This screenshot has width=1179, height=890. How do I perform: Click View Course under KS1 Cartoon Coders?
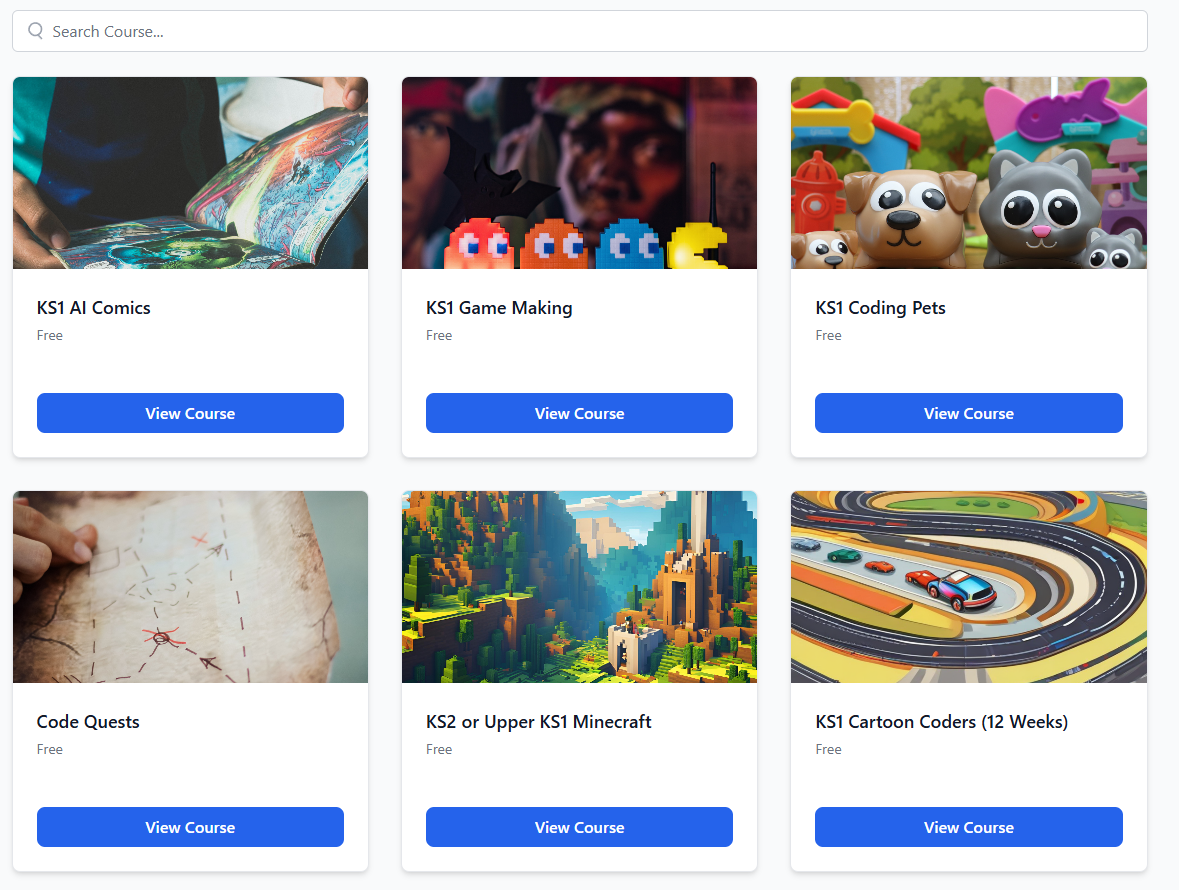pyautogui.click(x=968, y=827)
